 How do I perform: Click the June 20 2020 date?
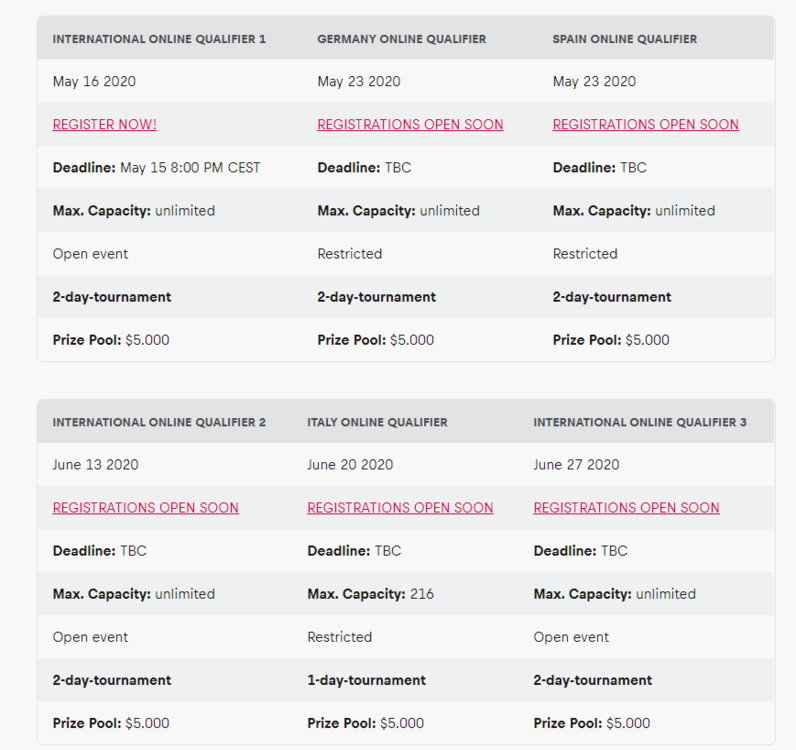[350, 465]
